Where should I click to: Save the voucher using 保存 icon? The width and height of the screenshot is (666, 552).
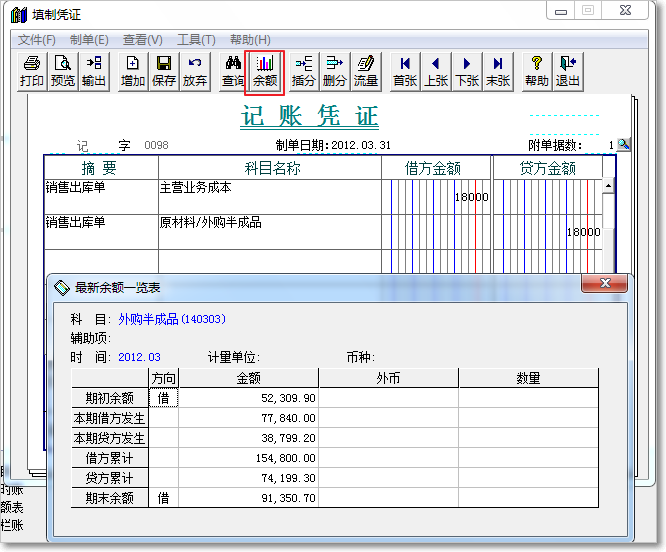(164, 71)
